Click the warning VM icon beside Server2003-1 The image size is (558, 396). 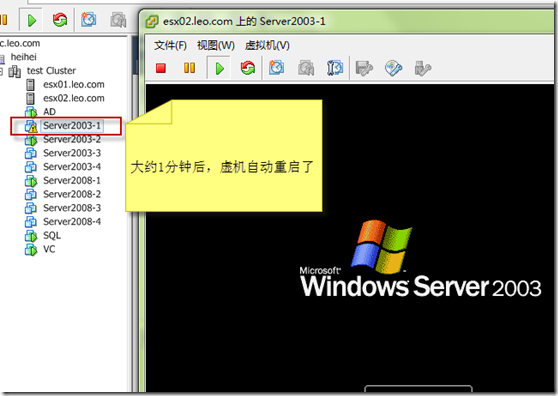coord(31,126)
